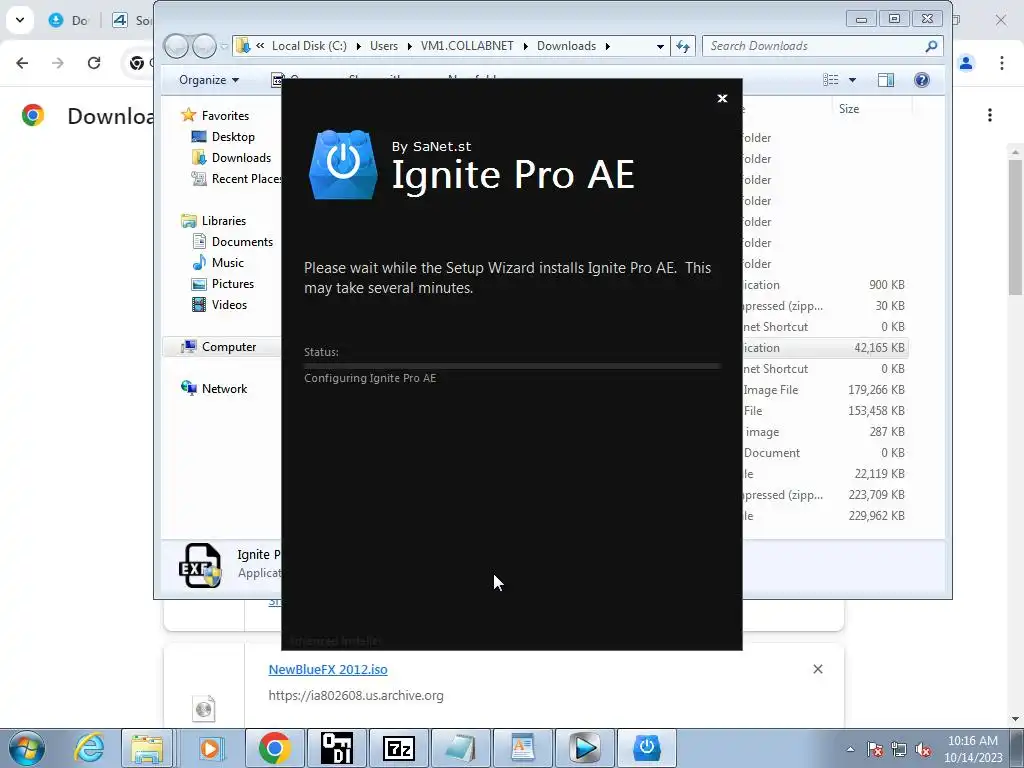Click the search magnifier icon in Explorer
Screen dimensions: 1024x768
931,46
